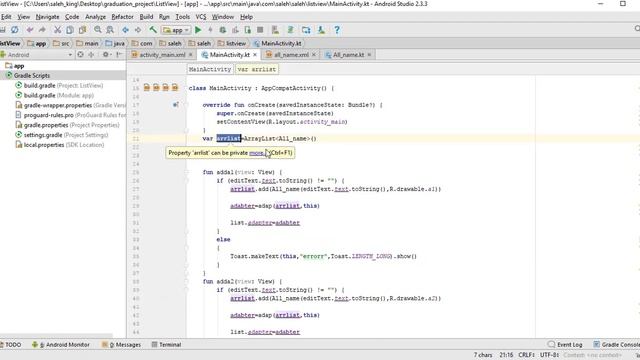Click 'listview' in the breadcrumb bar
640x360 pixels.
coord(232,43)
